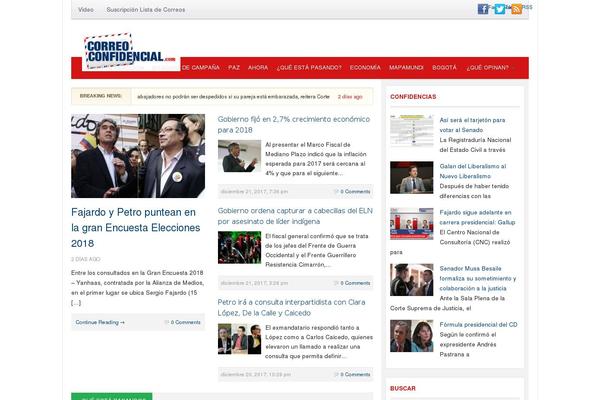600x400 pixels.
Task: Open the Fajardo and Petro featured photo
Action: [x=138, y=156]
